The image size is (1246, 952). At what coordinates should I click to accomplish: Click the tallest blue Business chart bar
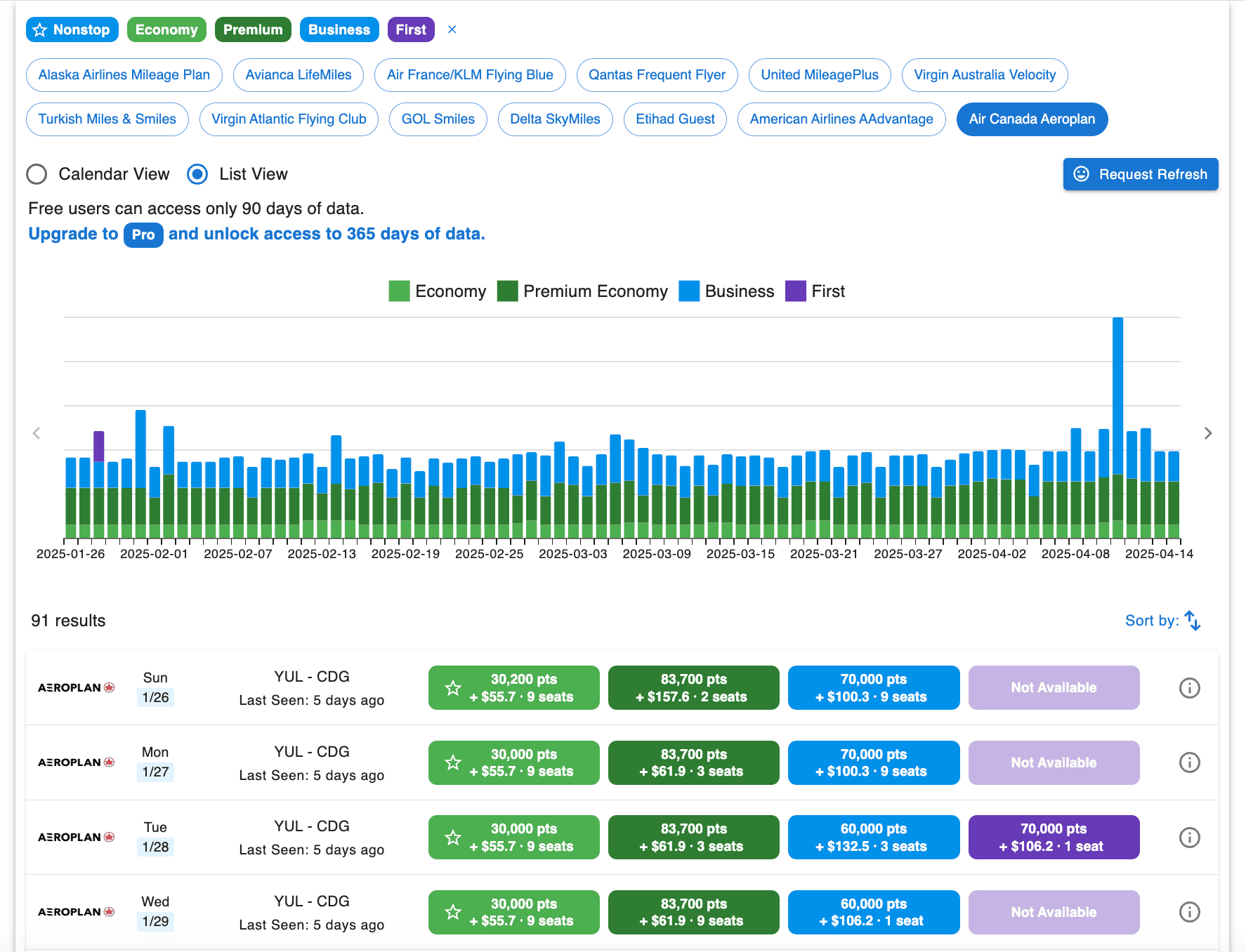[x=1117, y=397]
